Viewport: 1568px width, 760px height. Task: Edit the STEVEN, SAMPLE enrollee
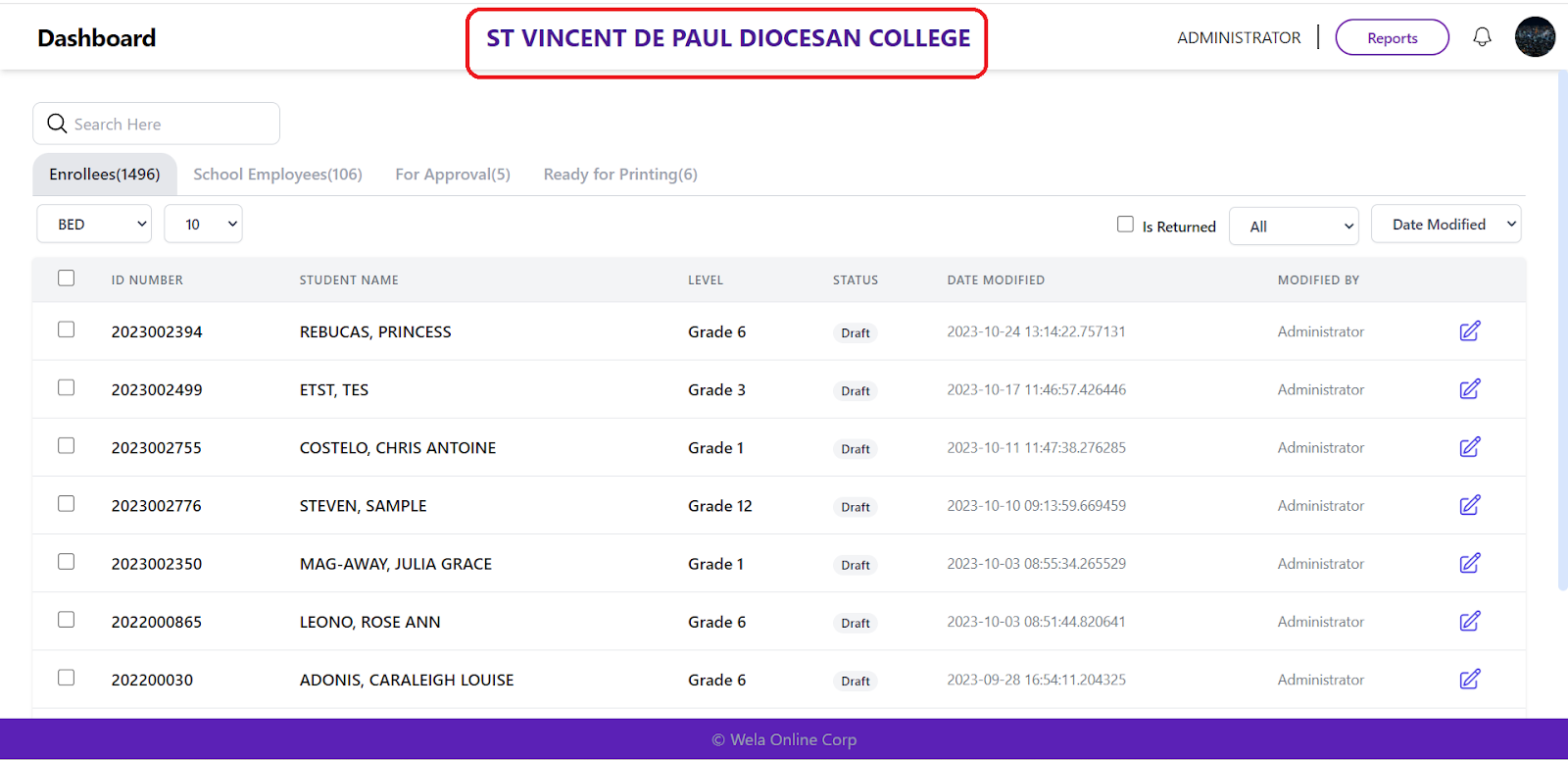pos(1469,505)
